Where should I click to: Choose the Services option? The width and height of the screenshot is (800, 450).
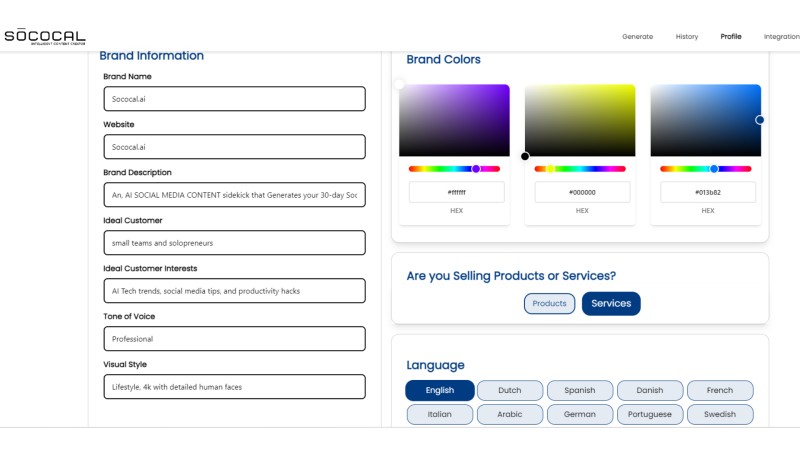[x=611, y=304]
